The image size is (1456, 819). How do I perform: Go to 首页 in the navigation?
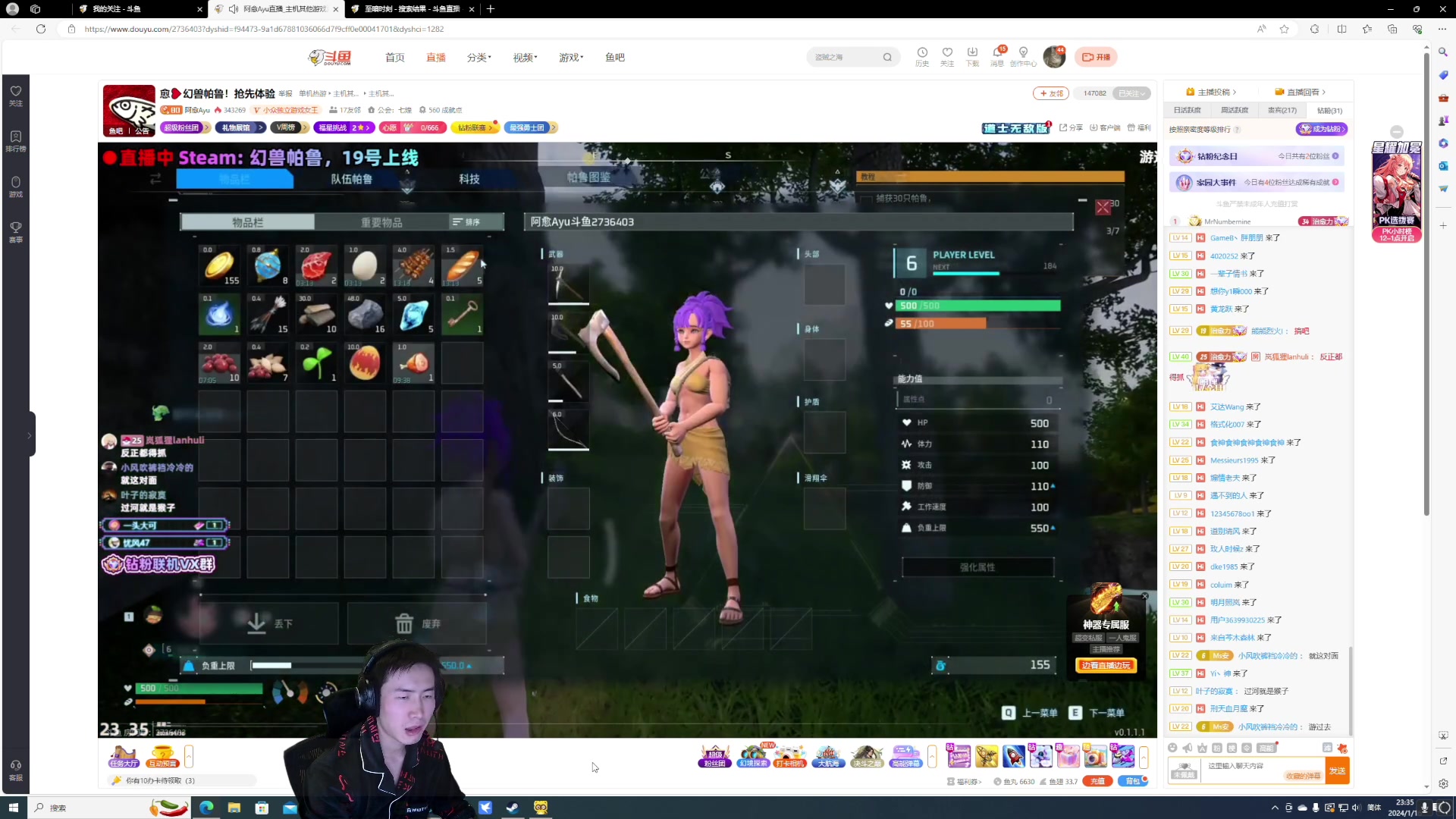[394, 58]
